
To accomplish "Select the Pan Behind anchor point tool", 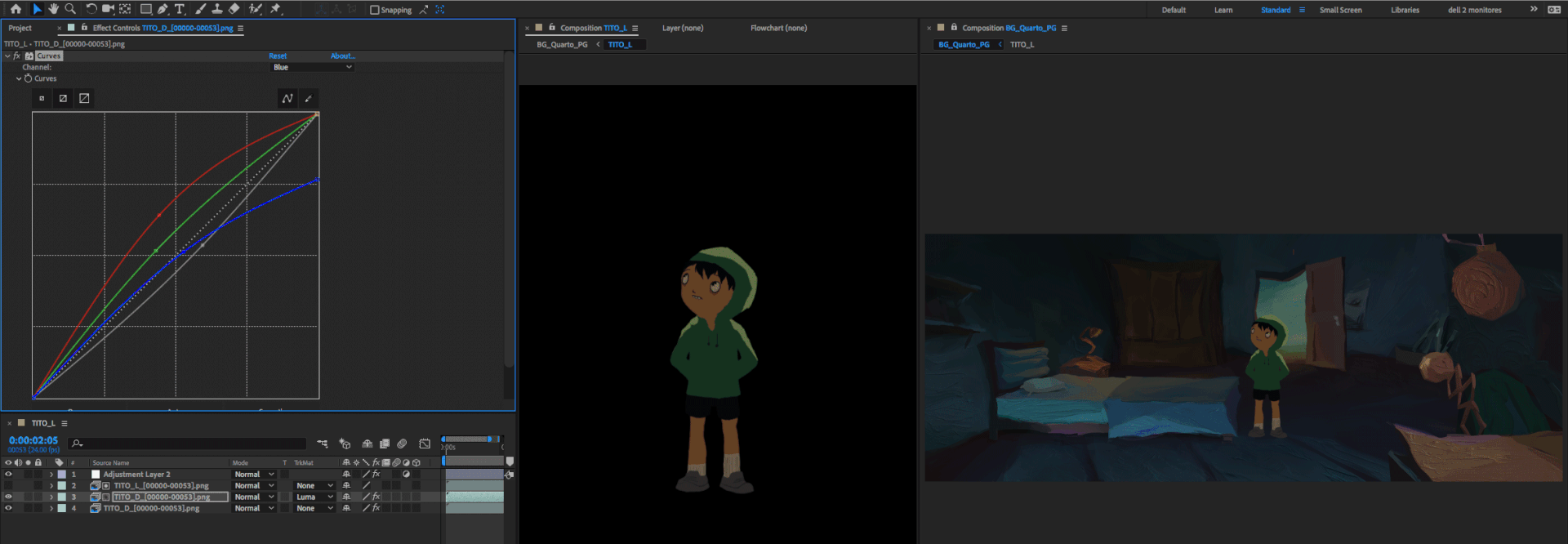I will click(x=125, y=9).
